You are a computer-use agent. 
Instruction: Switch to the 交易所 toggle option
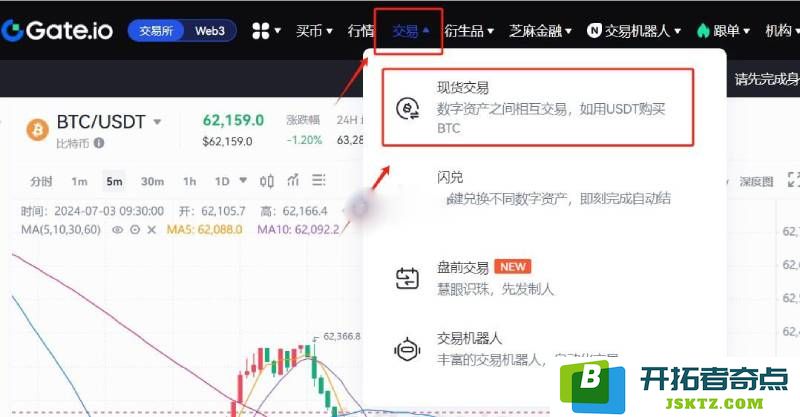(156, 31)
